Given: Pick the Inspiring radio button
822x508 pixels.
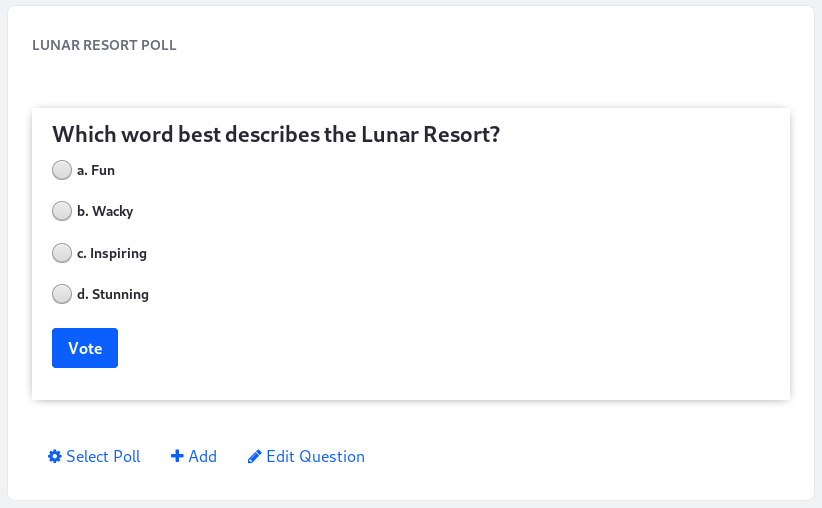Looking at the screenshot, I should click(x=62, y=253).
